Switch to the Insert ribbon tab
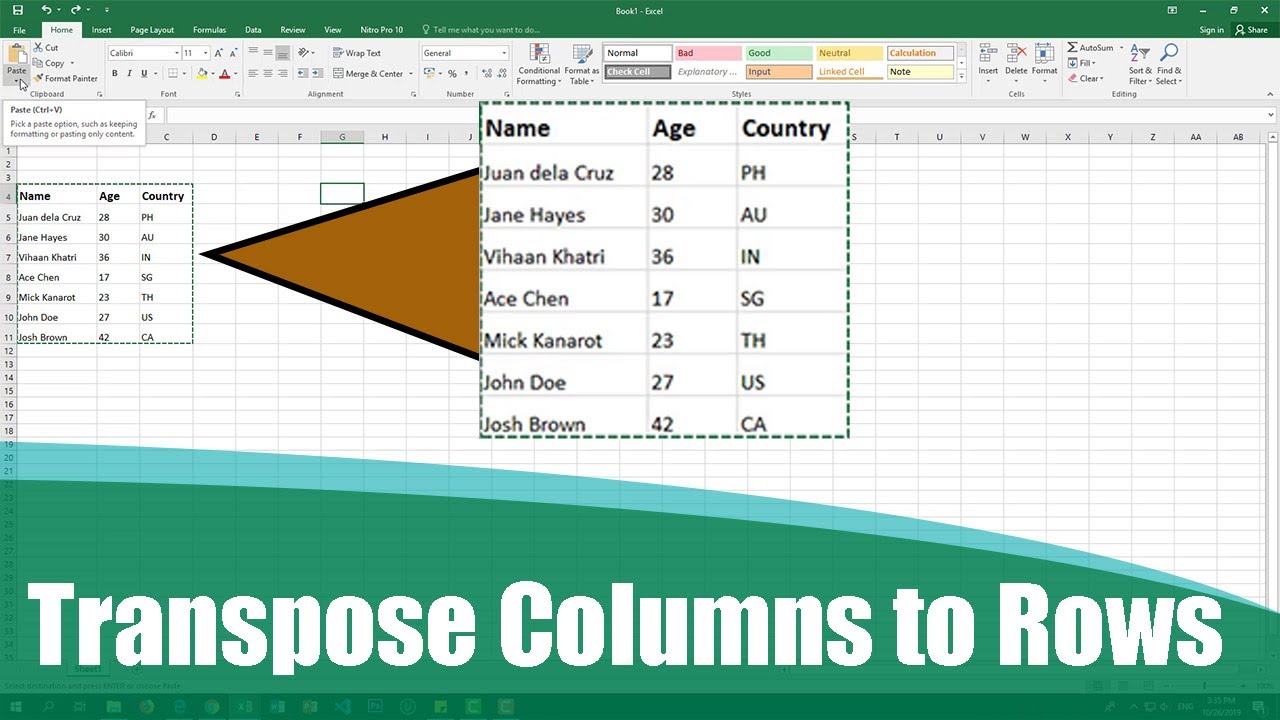This screenshot has width=1280, height=720. (x=101, y=30)
